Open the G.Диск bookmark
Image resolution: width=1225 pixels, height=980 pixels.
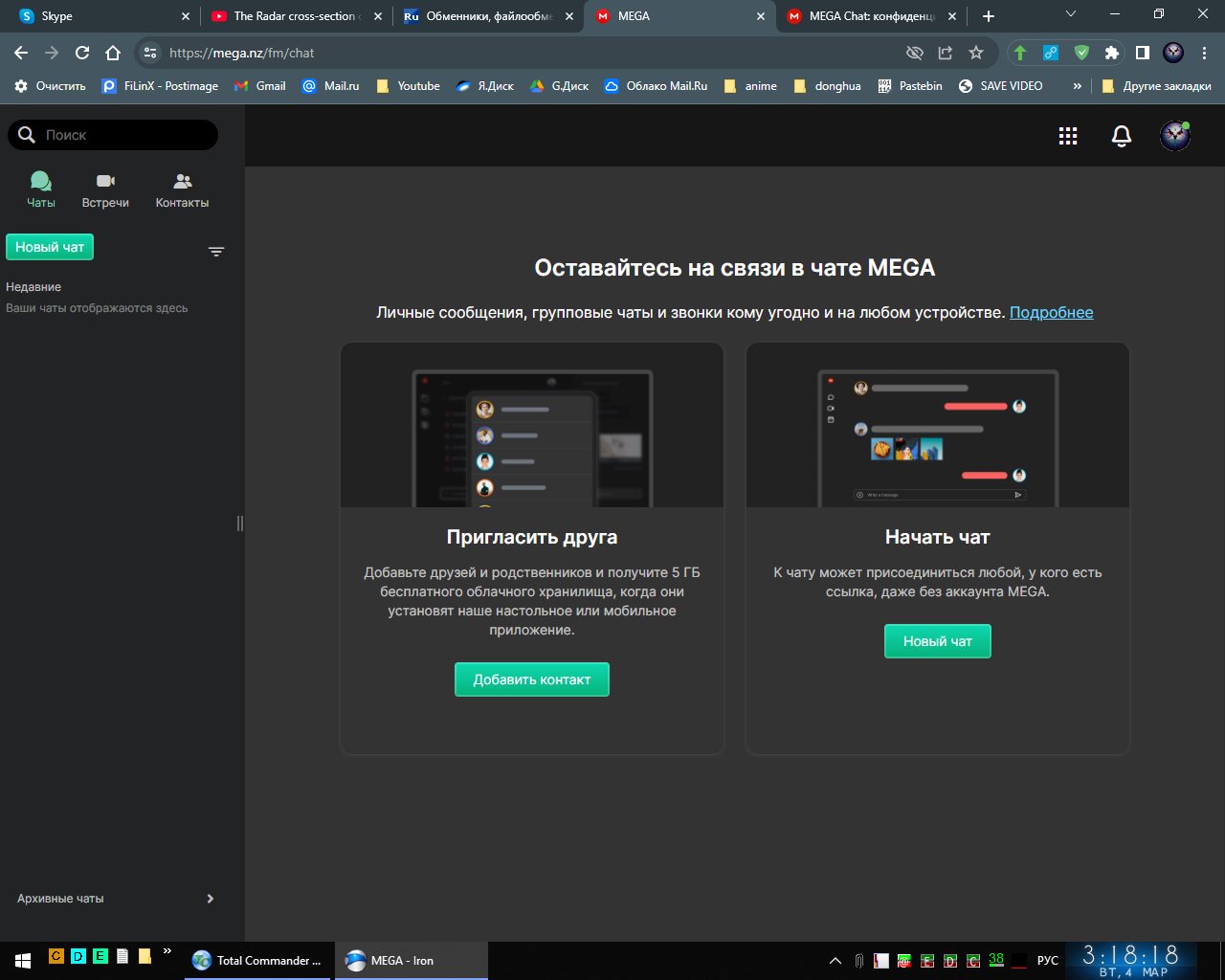[x=560, y=85]
